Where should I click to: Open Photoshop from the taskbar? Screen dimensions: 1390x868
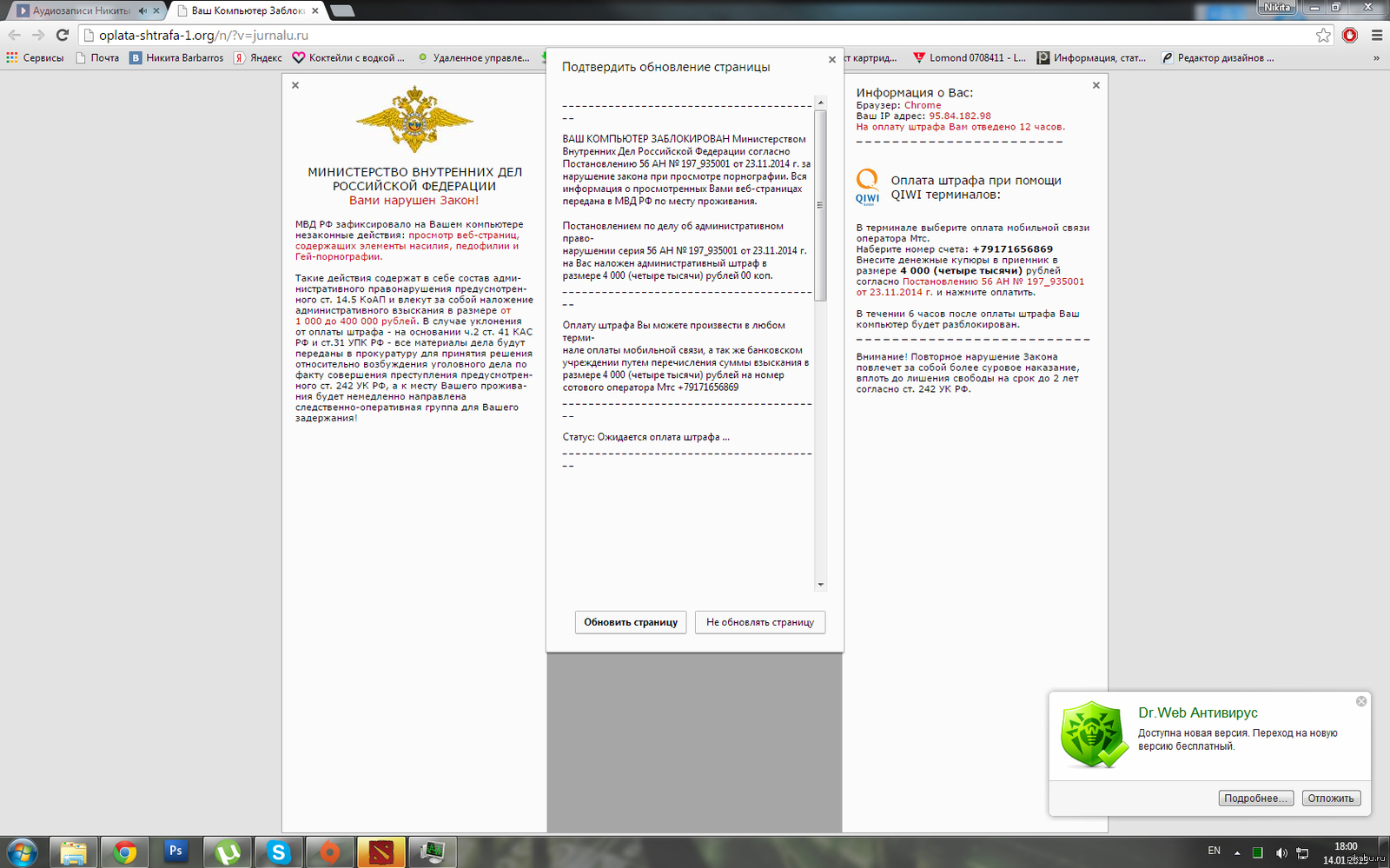(175, 852)
